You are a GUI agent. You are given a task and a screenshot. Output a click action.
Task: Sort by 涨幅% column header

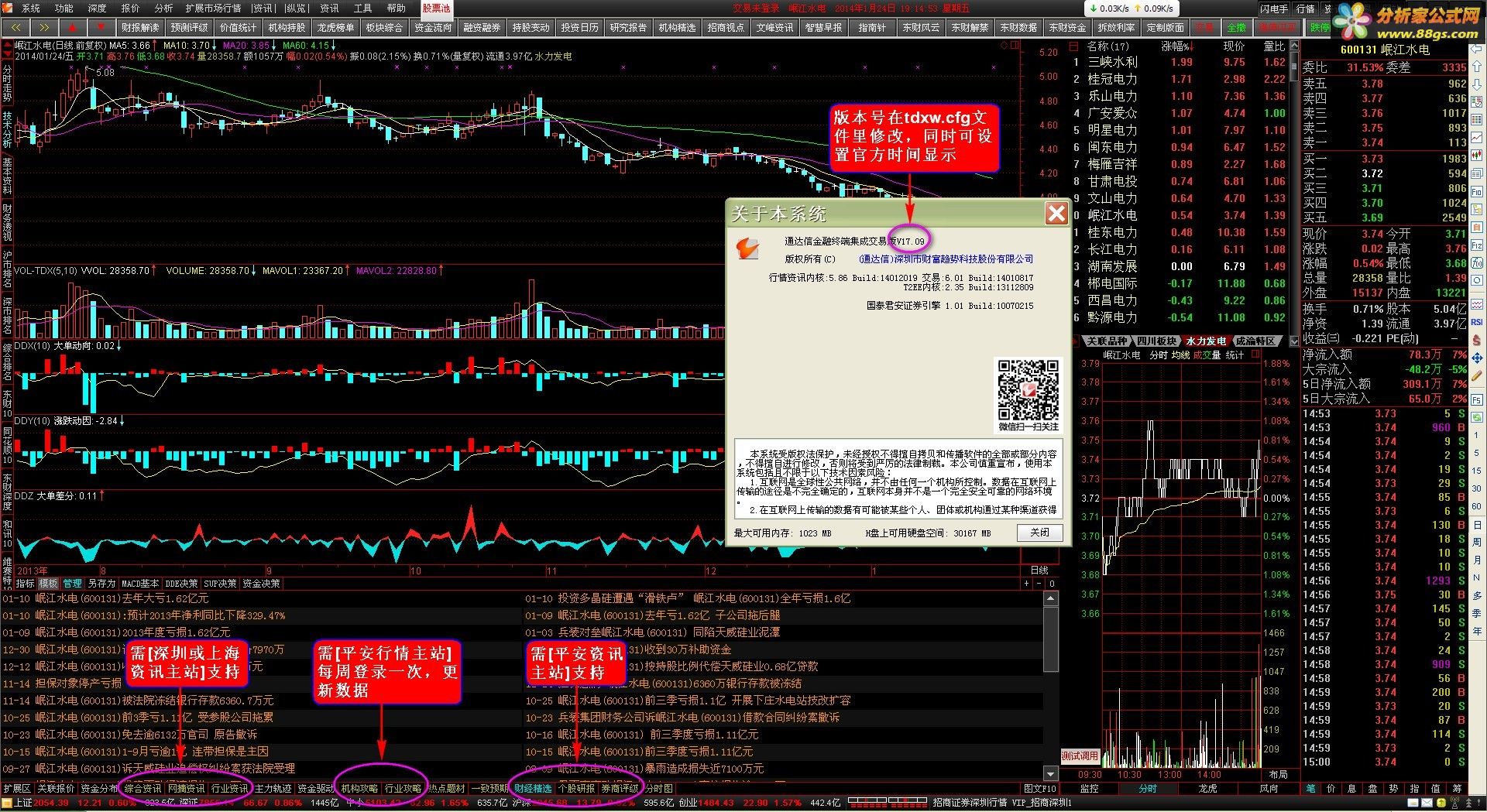1179,46
